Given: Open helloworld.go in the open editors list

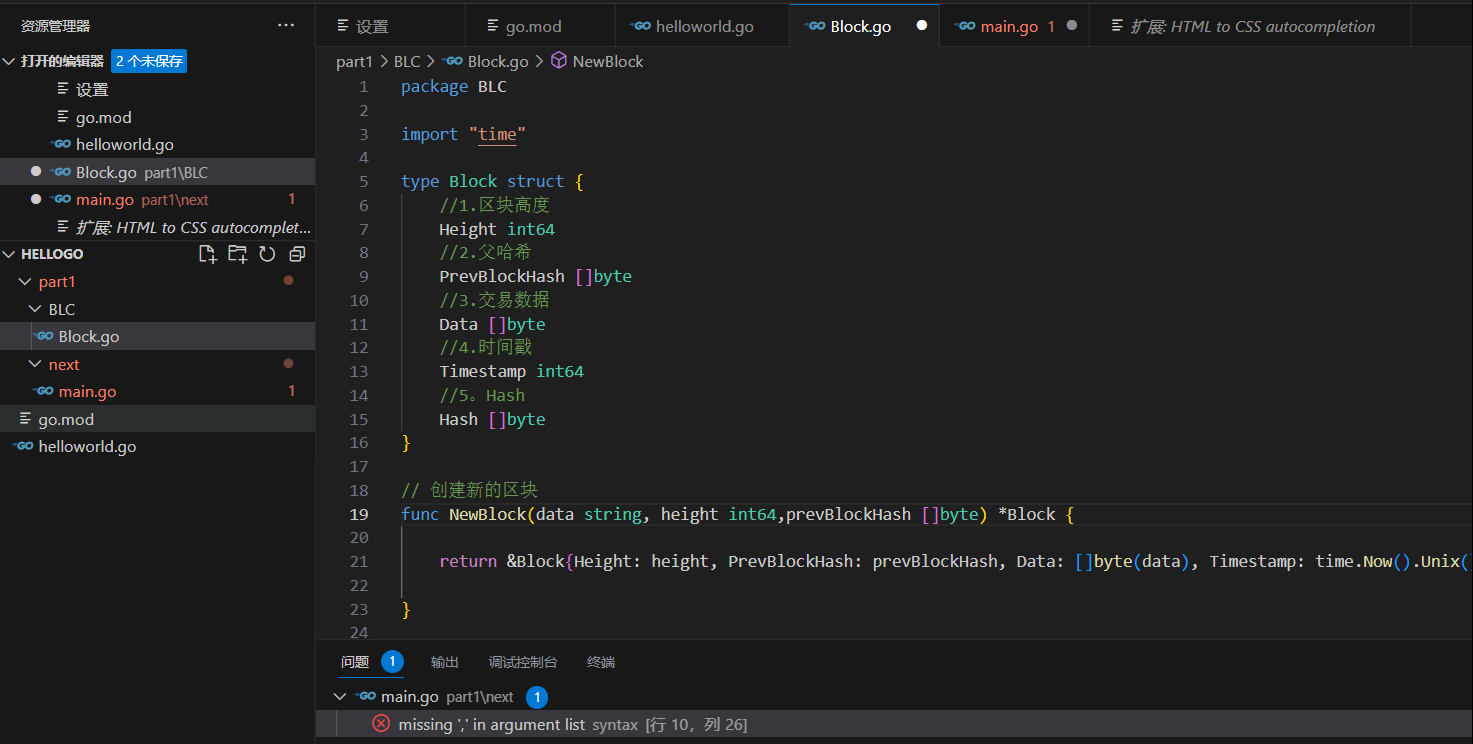Looking at the screenshot, I should pos(157,145).
